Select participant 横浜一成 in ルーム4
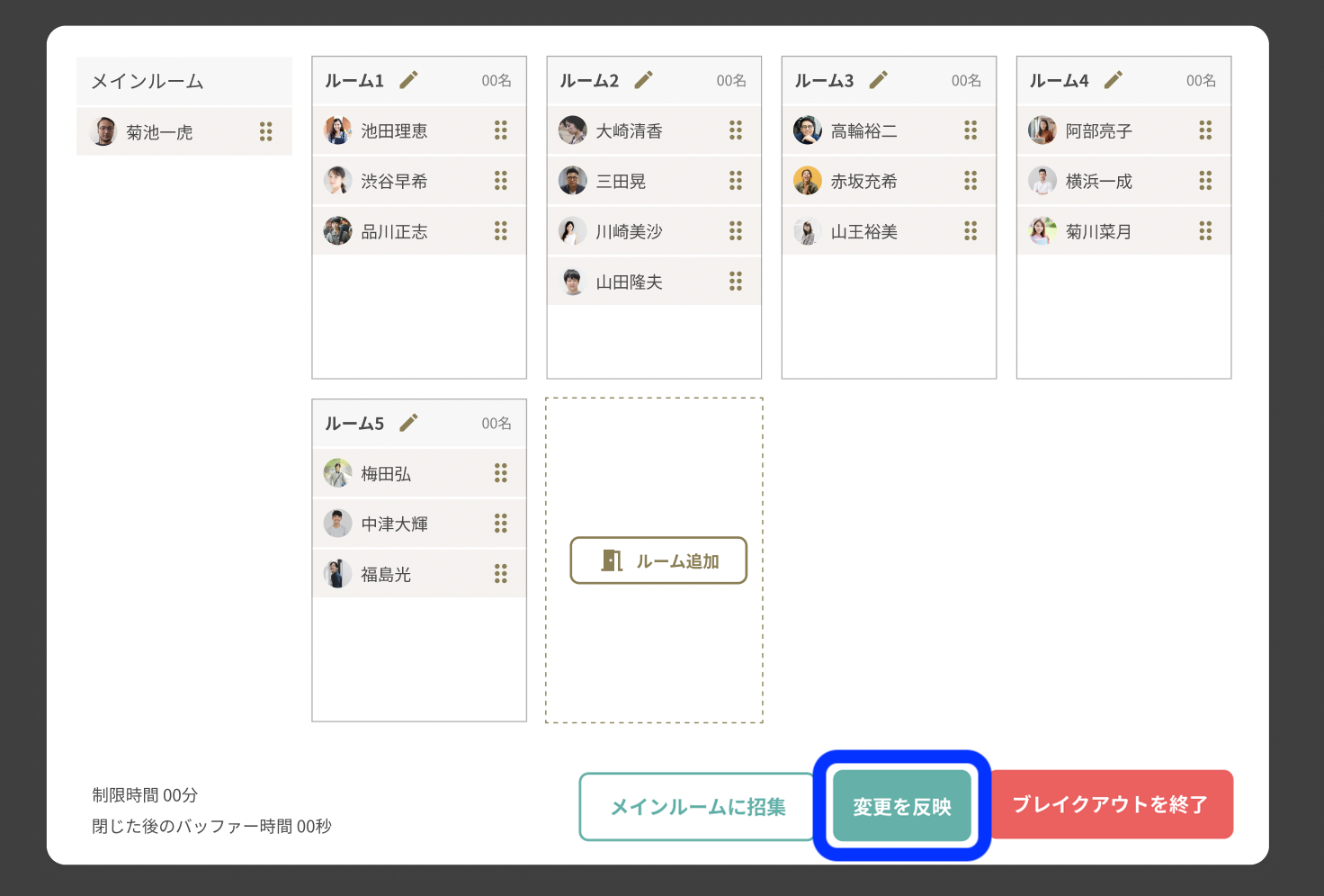 [1098, 181]
